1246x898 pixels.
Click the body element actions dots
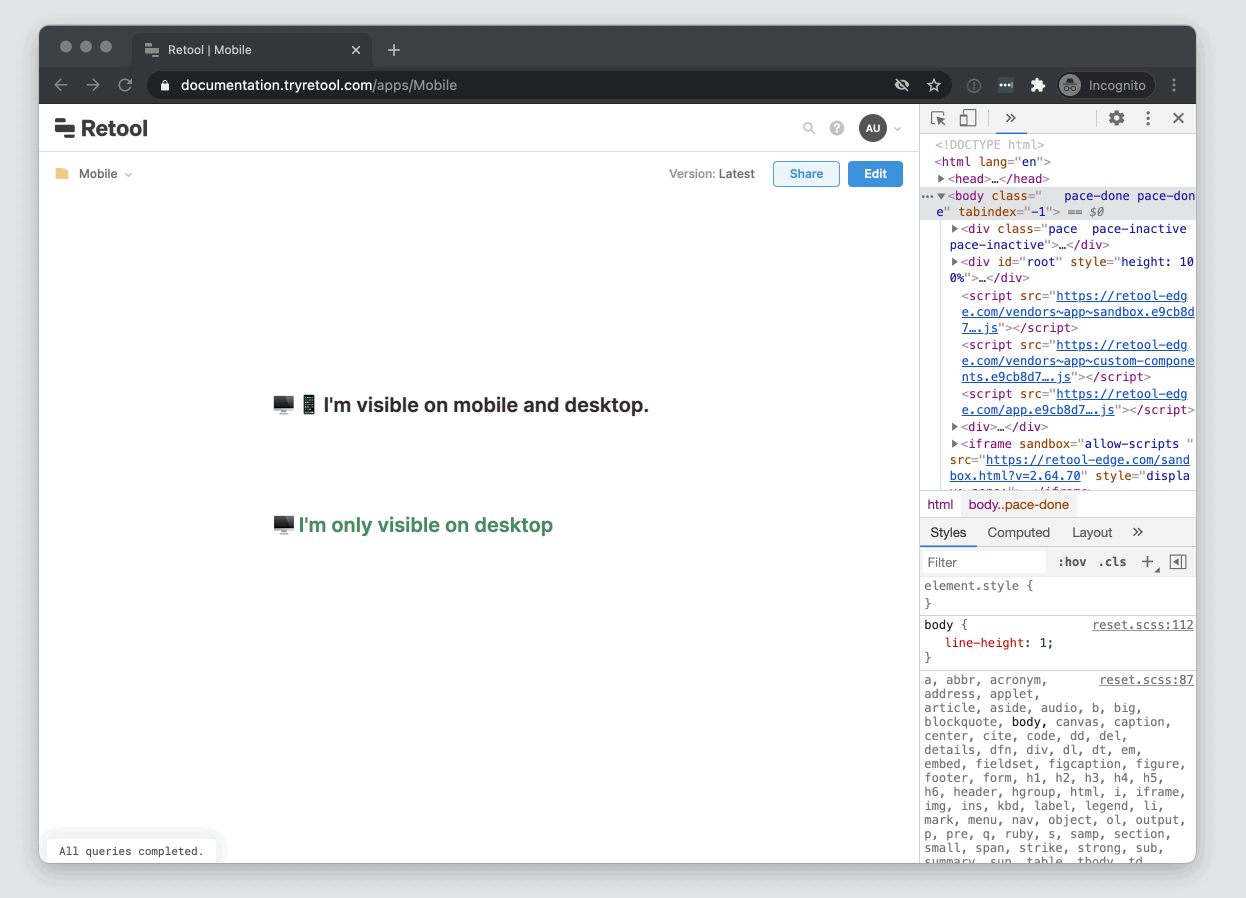pos(927,196)
